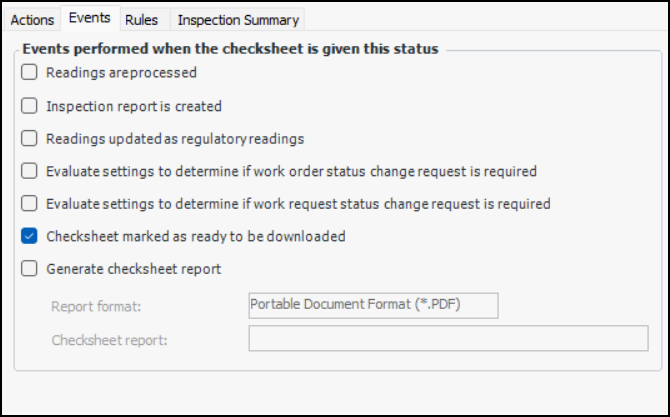The height and width of the screenshot is (417, 670).
Task: Go to the Inspection Summary tab
Action: tap(238, 20)
